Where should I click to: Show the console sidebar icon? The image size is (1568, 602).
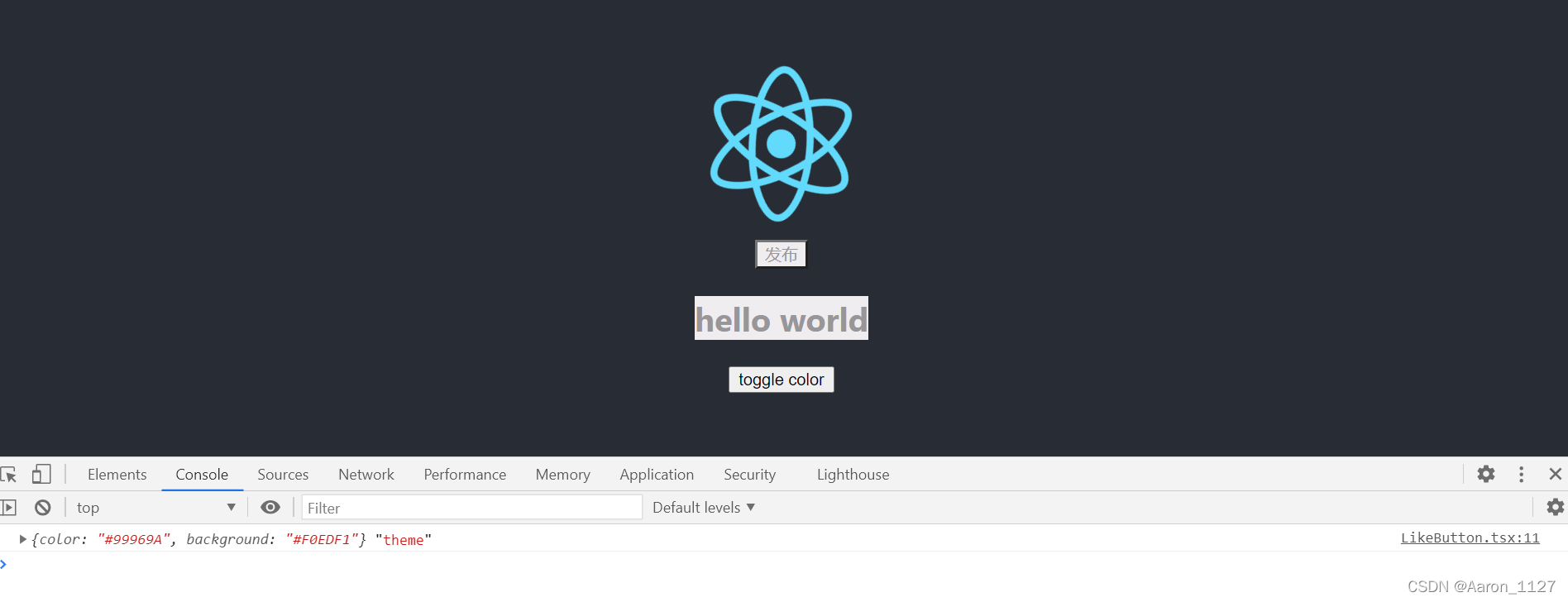click(8, 507)
